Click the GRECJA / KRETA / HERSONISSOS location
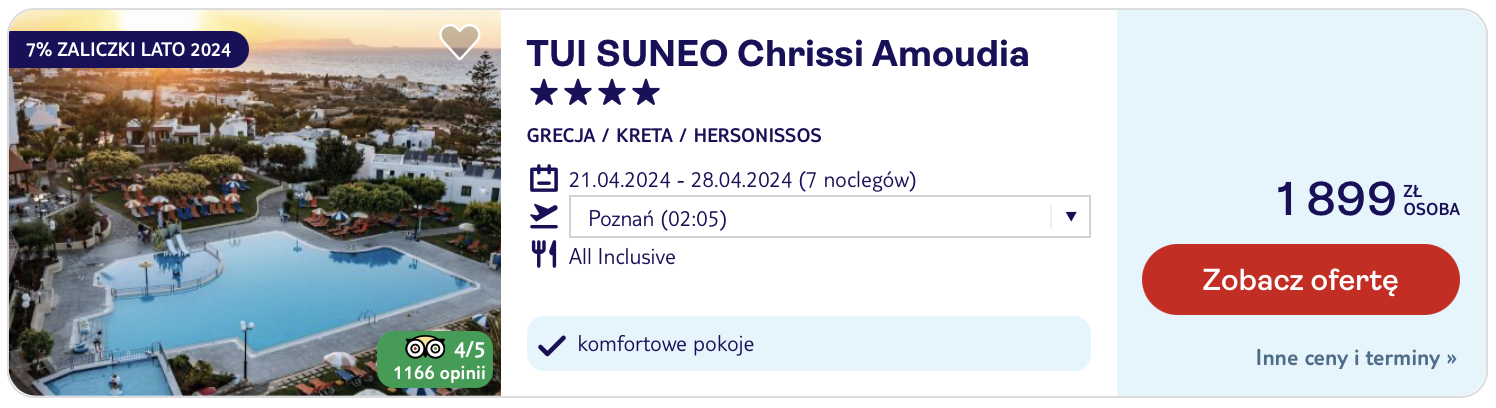This screenshot has width=1496, height=408. click(x=674, y=135)
